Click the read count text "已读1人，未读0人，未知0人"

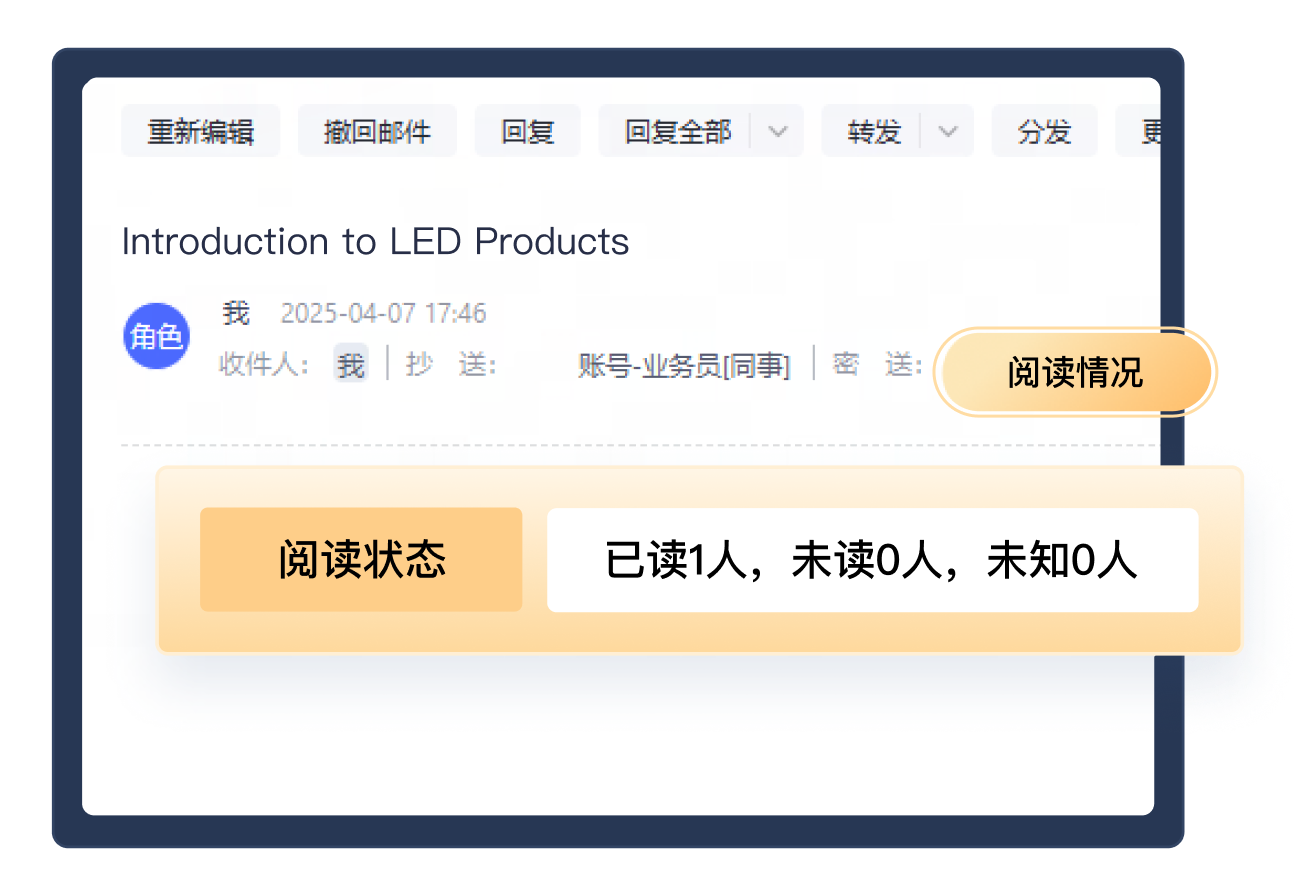871,561
